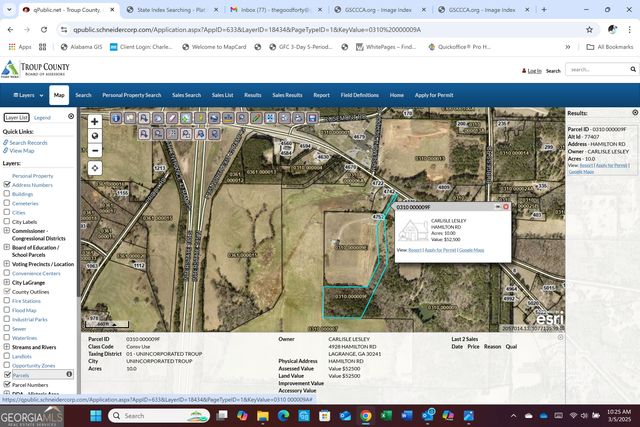Screen dimensions: 640x427
Task: Expand Commissioner - Congressional Districts group
Action: (x=7, y=230)
